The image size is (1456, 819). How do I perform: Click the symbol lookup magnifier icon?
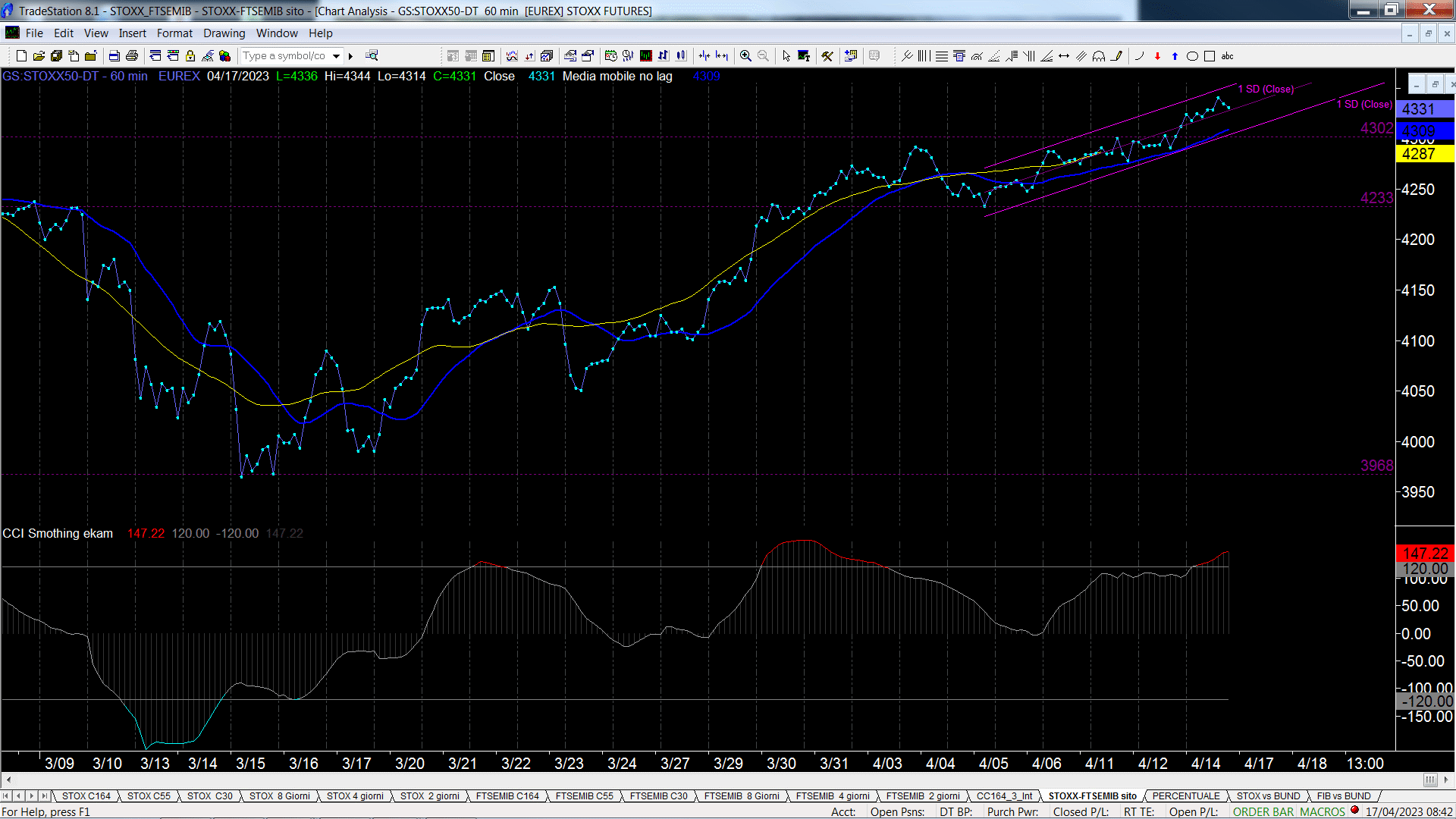[372, 56]
